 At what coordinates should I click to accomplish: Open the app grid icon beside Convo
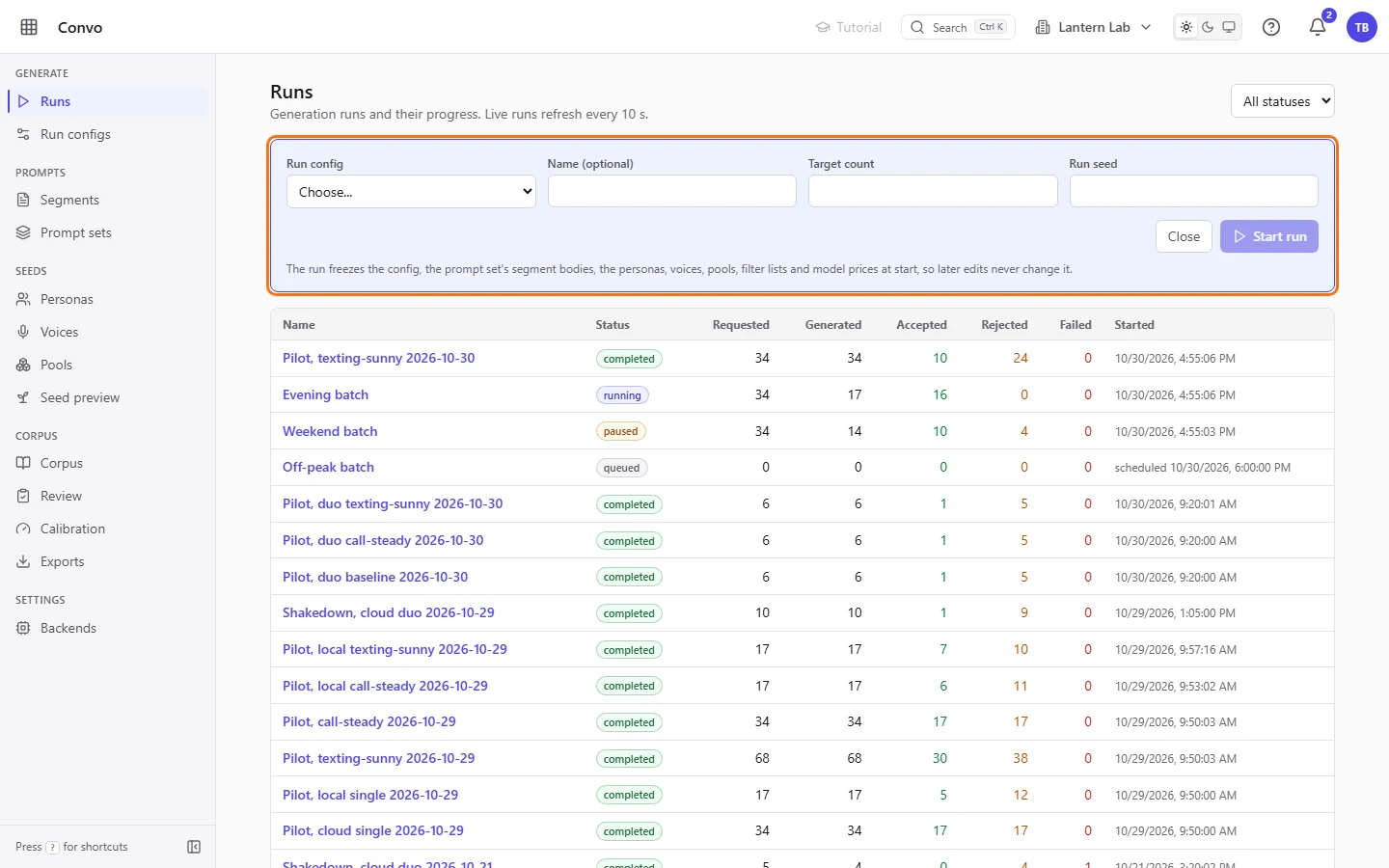[x=29, y=27]
